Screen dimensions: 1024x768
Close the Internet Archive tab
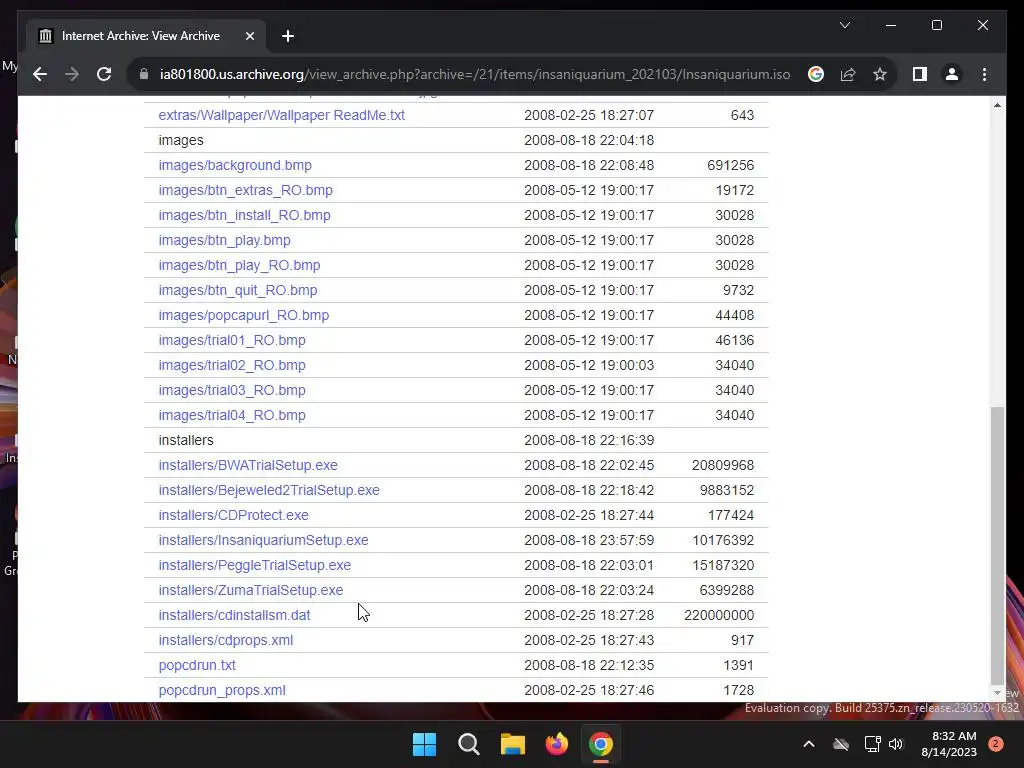coord(249,36)
